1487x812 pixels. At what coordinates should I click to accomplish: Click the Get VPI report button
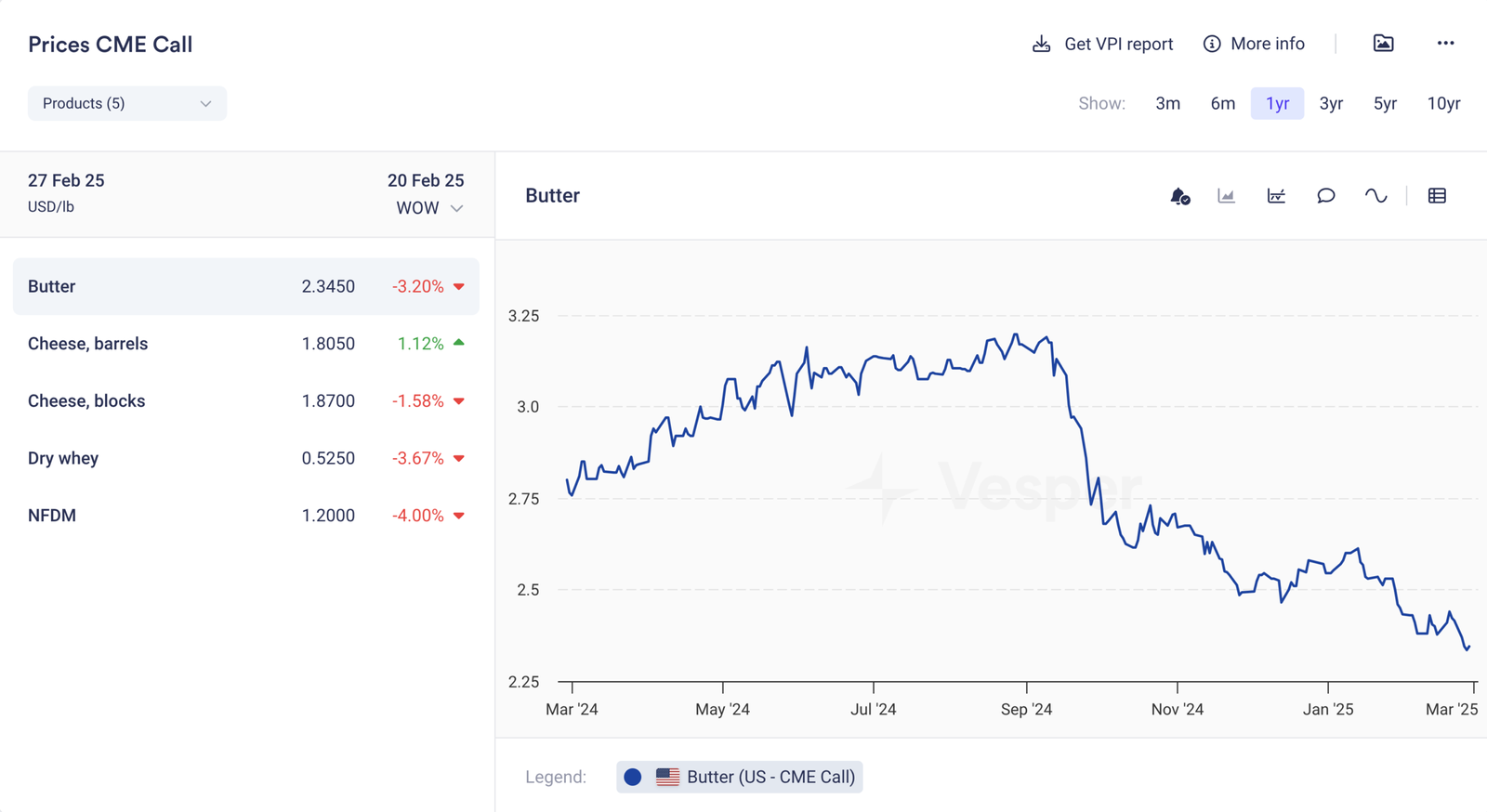[1103, 44]
